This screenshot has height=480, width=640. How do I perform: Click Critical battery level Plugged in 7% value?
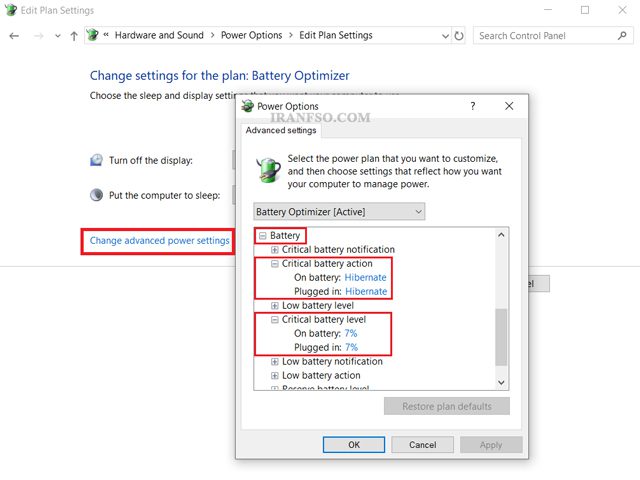coord(351,347)
